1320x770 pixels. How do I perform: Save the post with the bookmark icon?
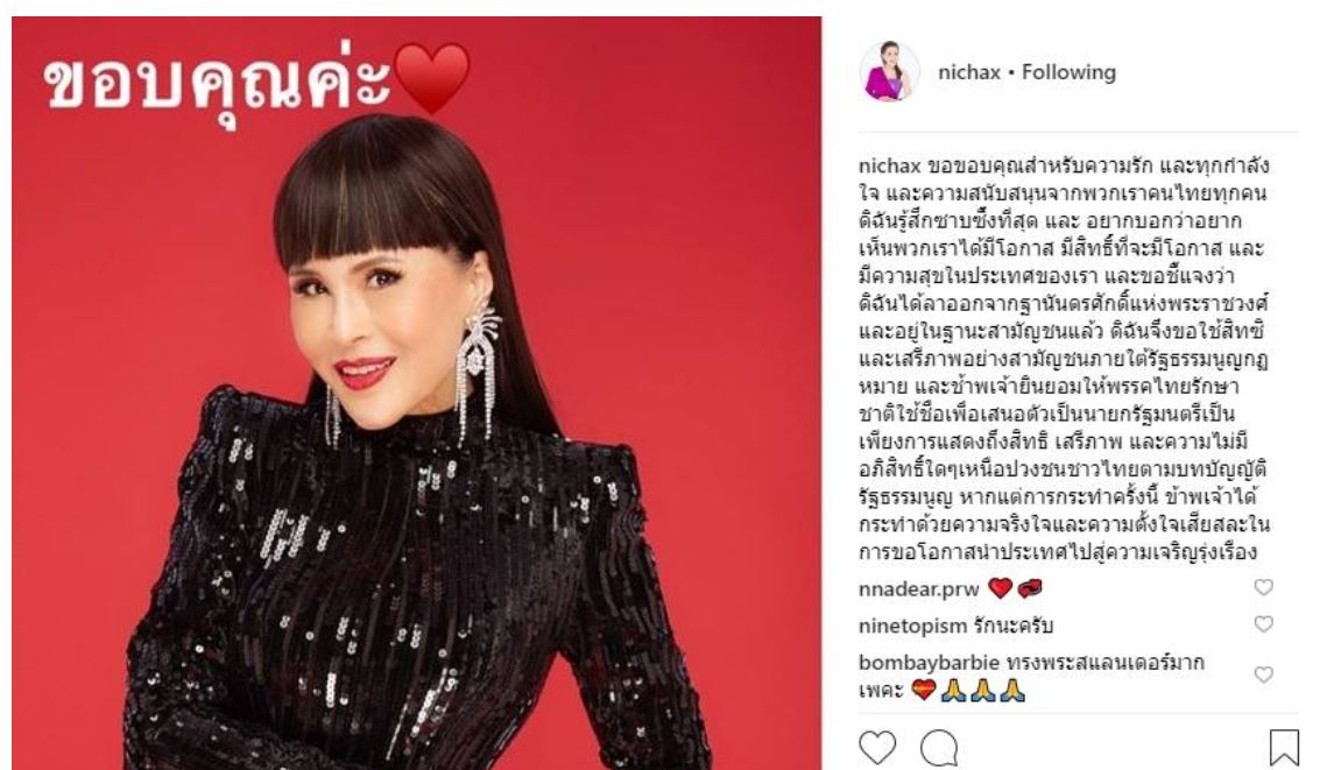[x=1284, y=748]
